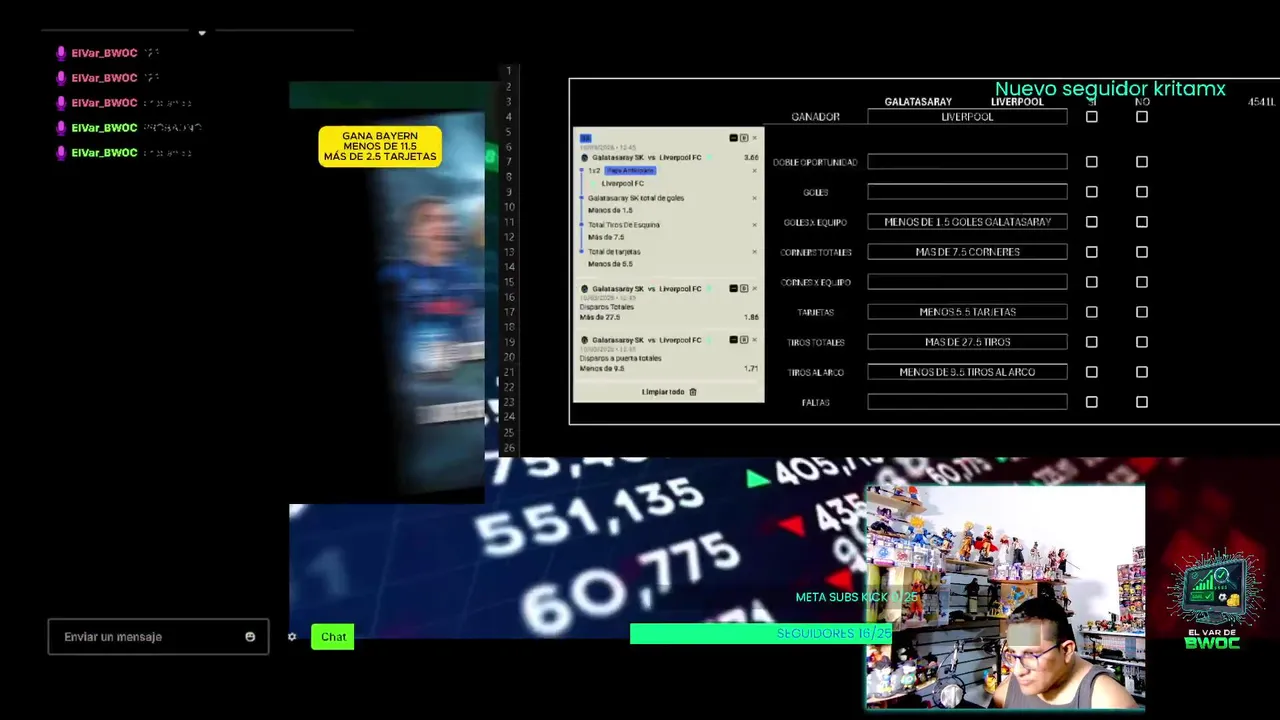Remove Total de tarjetas selection
The width and height of the screenshot is (1280, 720).
click(754, 251)
